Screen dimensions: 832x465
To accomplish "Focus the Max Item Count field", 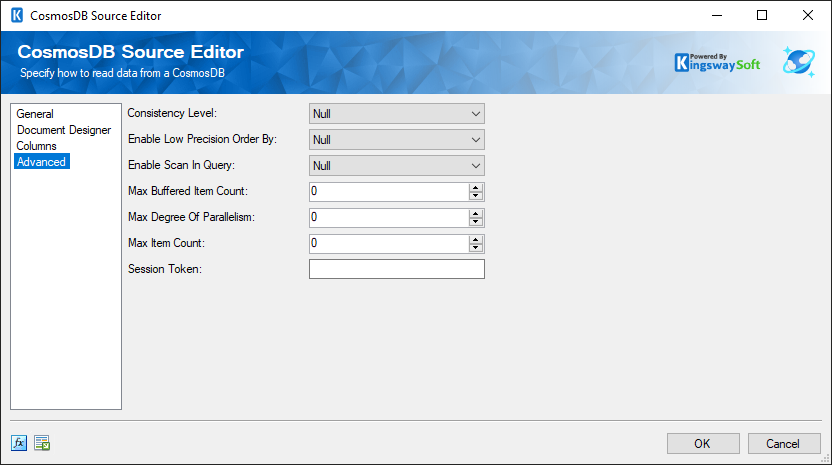I will tap(389, 244).
